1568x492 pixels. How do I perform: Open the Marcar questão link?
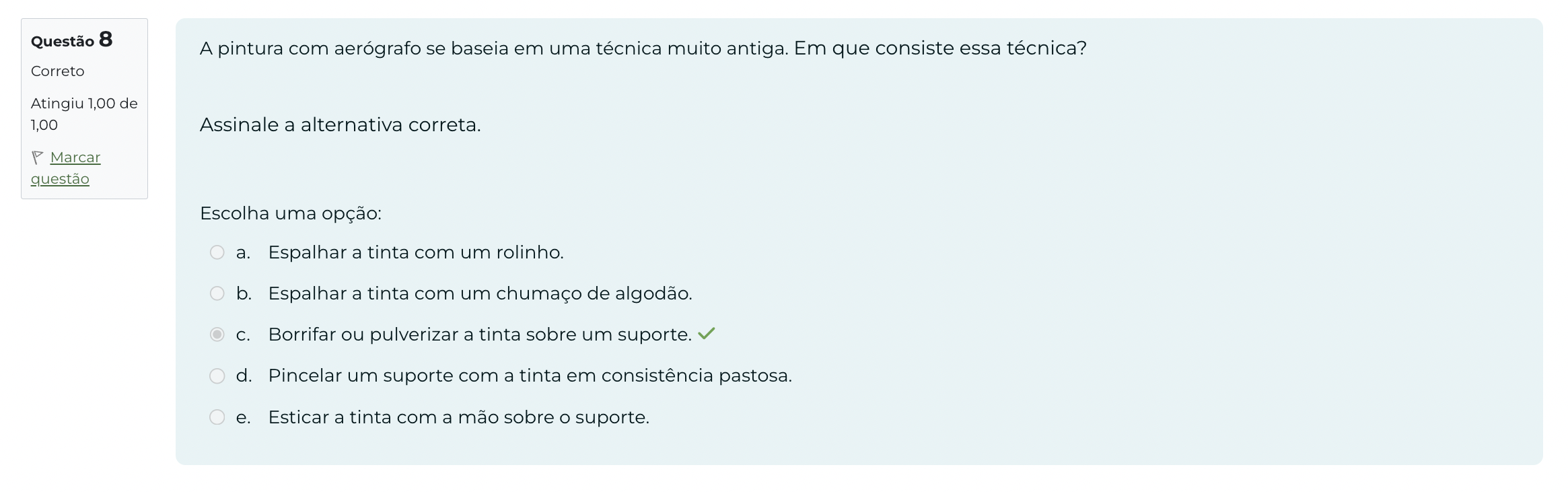click(75, 157)
